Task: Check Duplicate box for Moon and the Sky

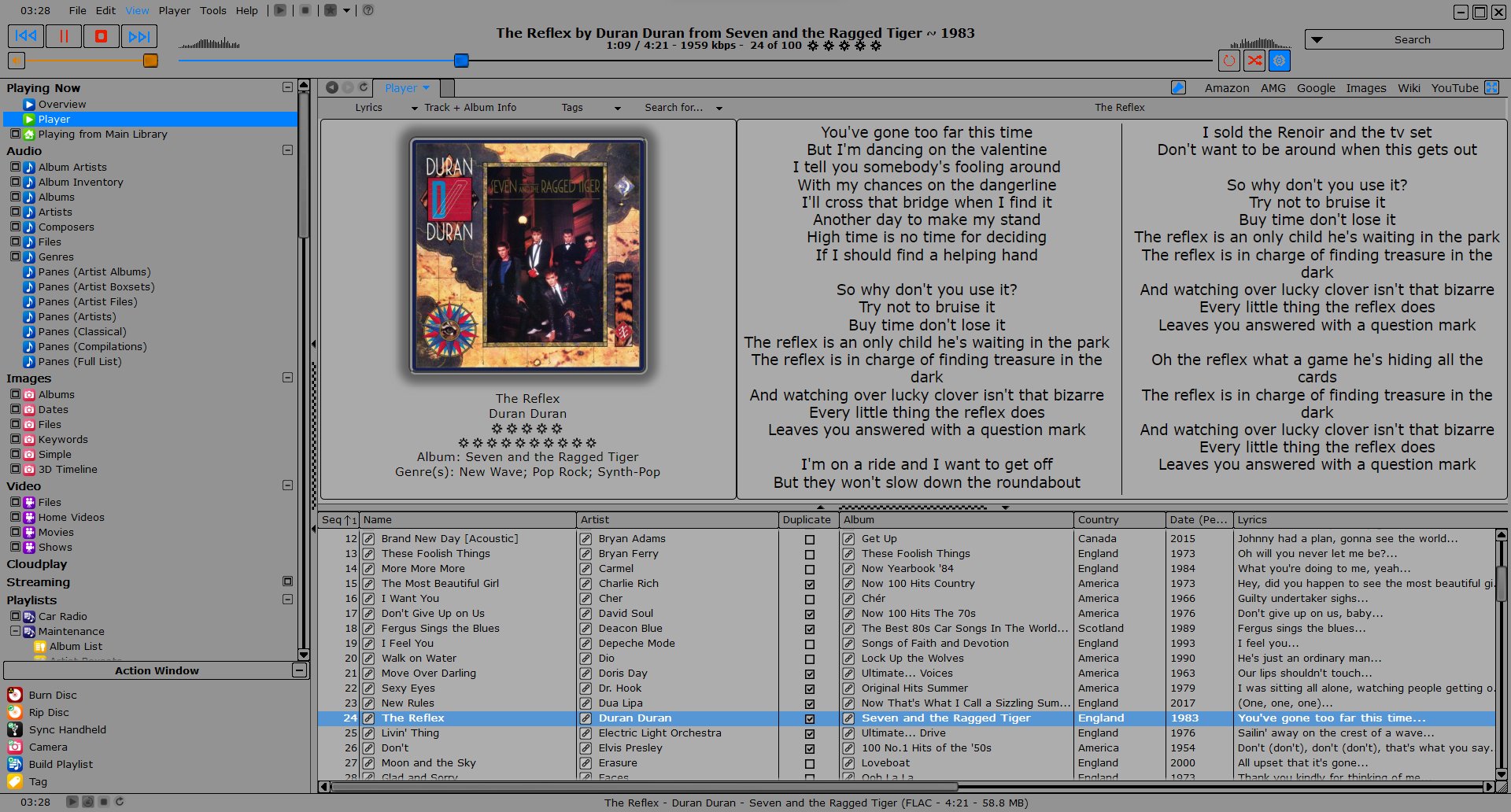Action: coord(810,764)
